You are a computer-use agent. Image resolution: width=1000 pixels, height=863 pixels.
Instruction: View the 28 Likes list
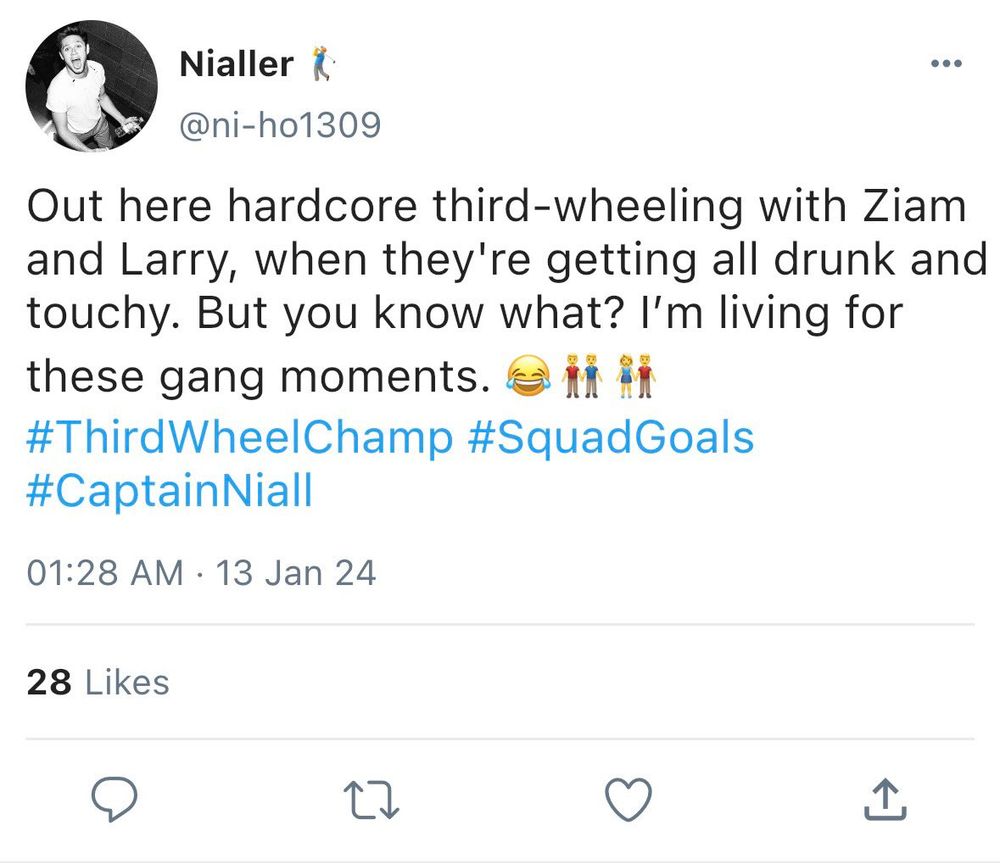pyautogui.click(x=98, y=682)
